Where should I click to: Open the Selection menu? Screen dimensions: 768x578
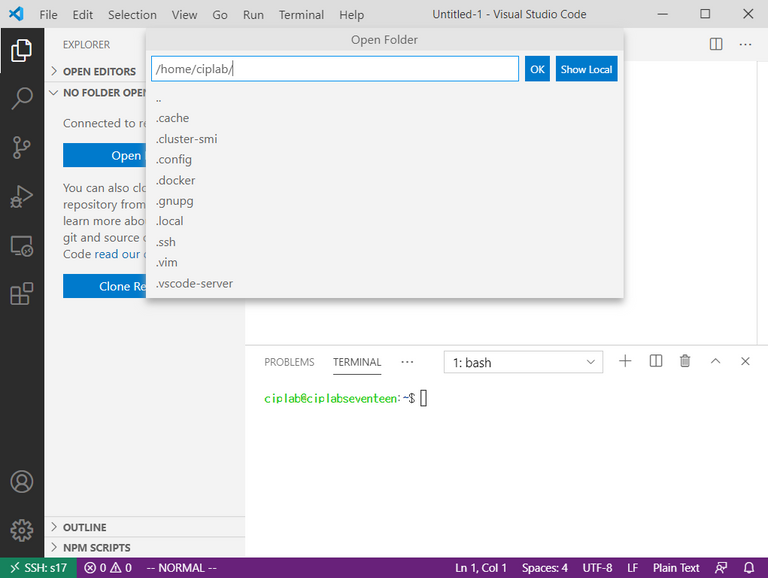(132, 15)
